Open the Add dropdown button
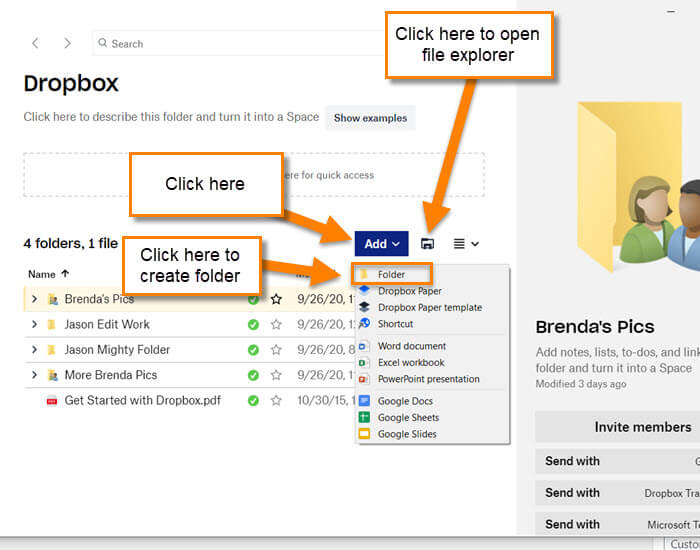This screenshot has height=550, width=700. click(381, 244)
